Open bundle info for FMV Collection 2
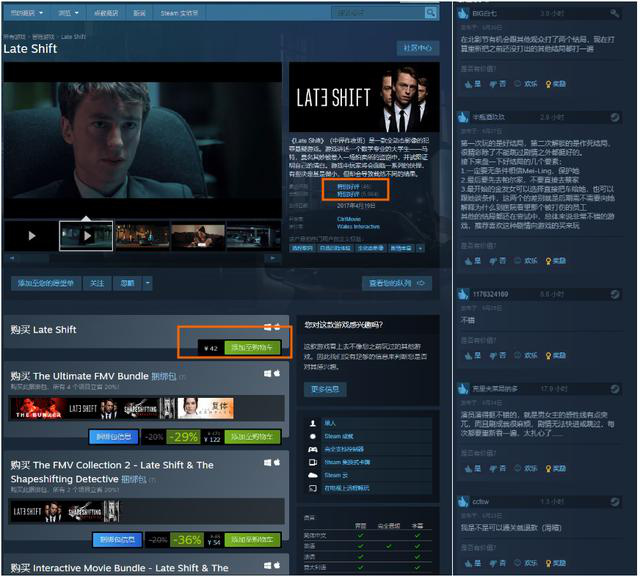This screenshot has height=577, width=640. click(x=117, y=539)
